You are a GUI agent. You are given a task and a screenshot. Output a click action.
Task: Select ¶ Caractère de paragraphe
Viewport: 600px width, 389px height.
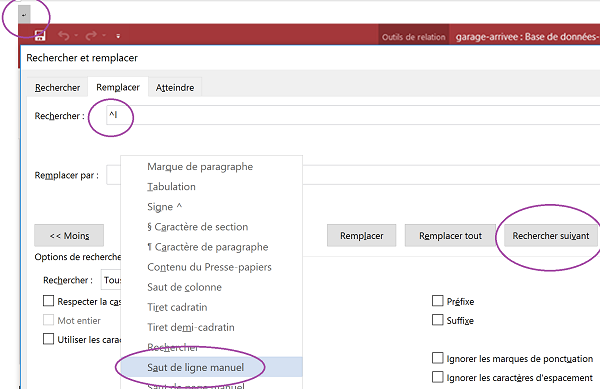212,247
